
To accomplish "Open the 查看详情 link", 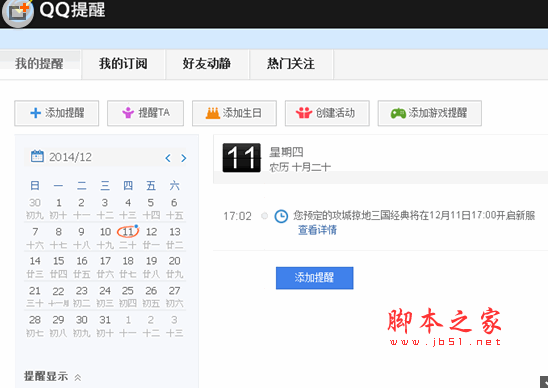I will [317, 230].
